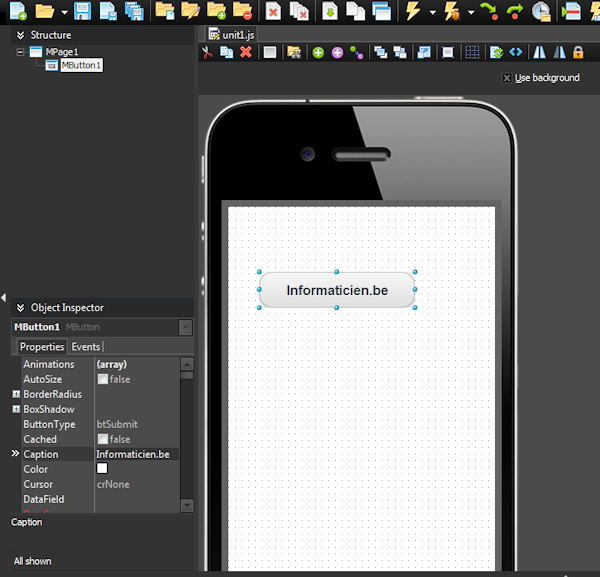Click the white Color property swatch
This screenshot has width=600, height=577.
click(102, 469)
